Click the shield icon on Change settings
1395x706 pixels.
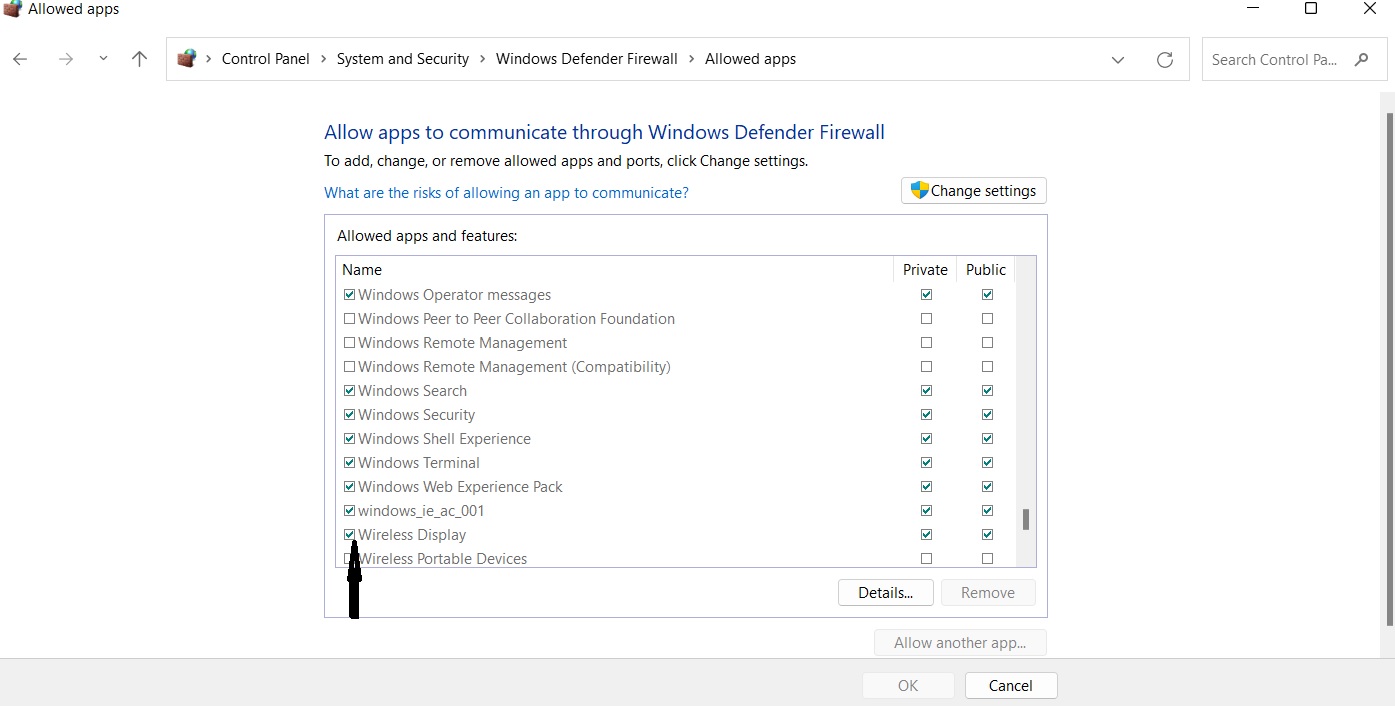coord(919,190)
